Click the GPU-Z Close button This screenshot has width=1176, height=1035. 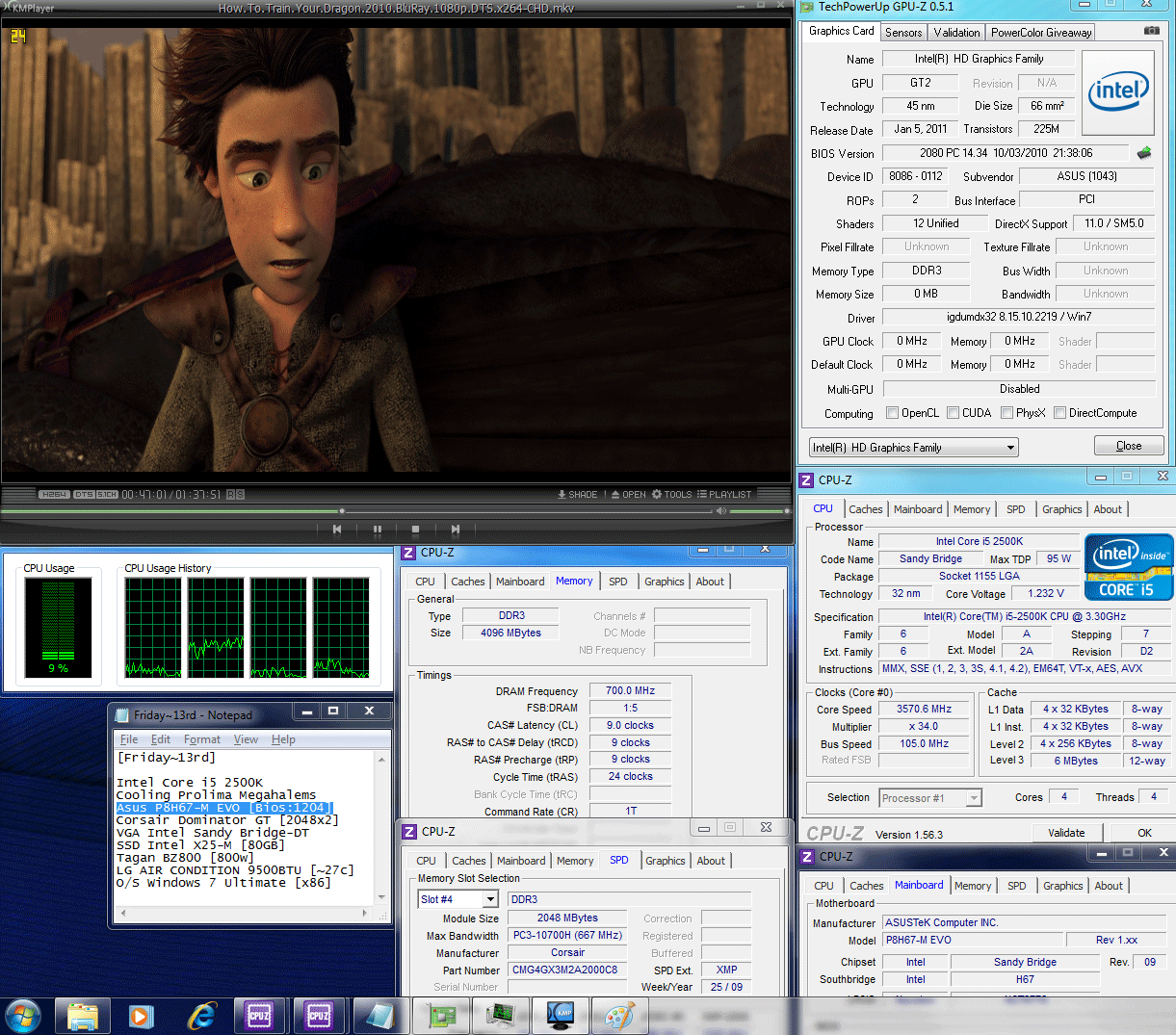point(1128,446)
